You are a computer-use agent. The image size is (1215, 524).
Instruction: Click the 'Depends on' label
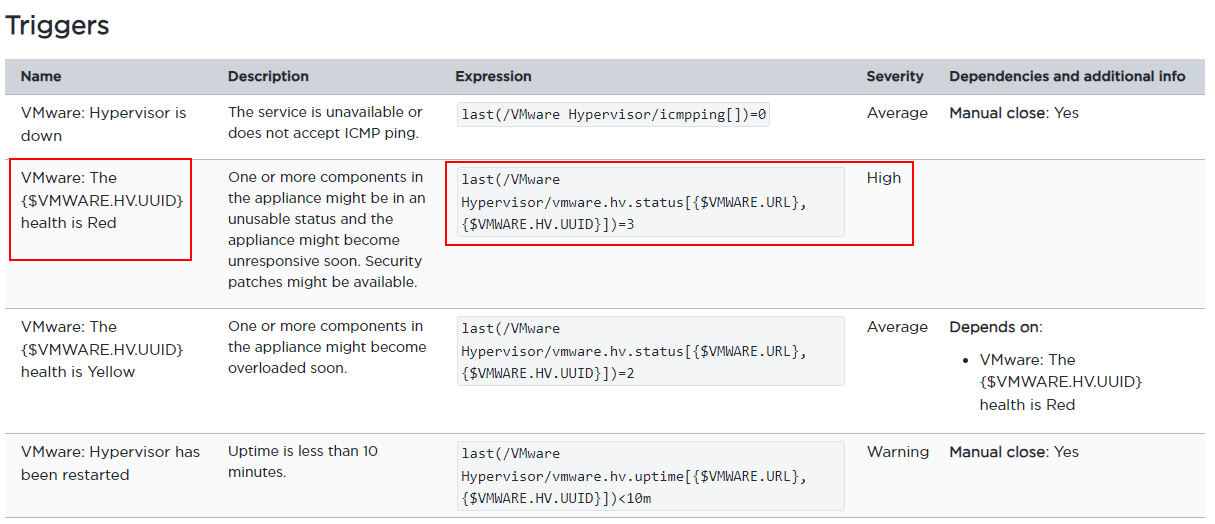(x=995, y=327)
